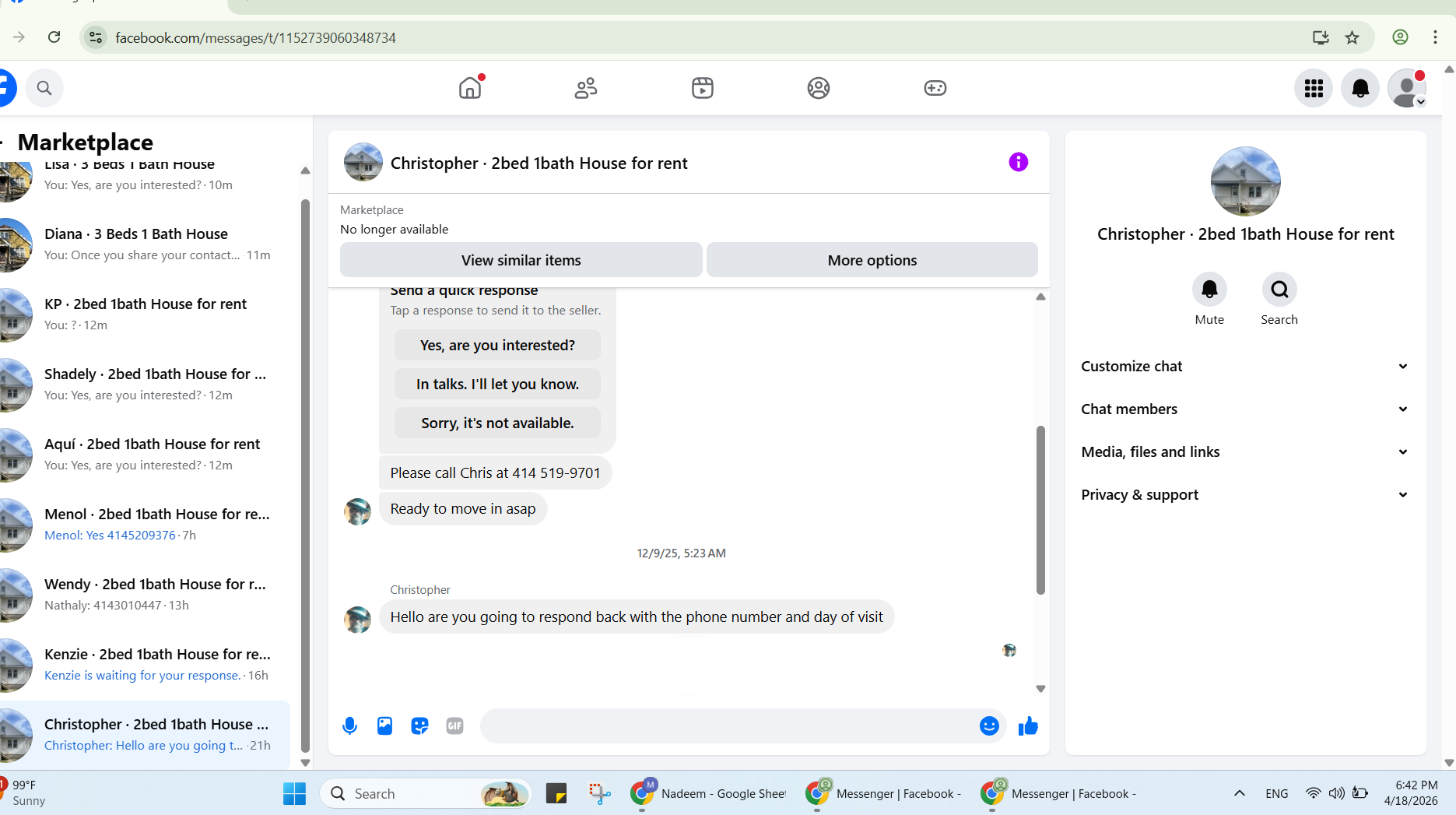Click message thread scroll down arrow
The width and height of the screenshot is (1456, 815).
coord(1040,689)
